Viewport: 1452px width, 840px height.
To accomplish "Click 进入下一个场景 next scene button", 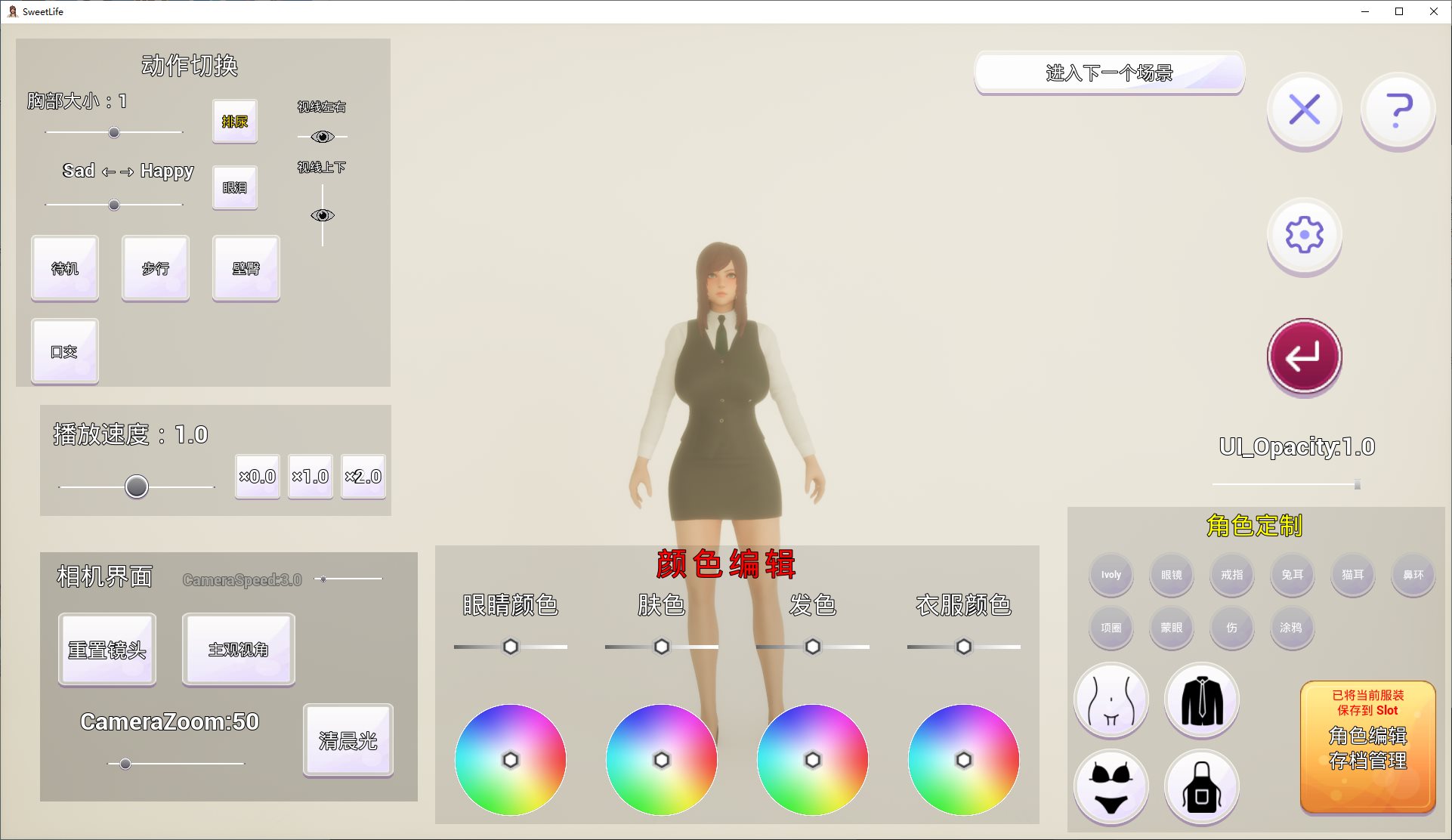I will tap(1109, 73).
